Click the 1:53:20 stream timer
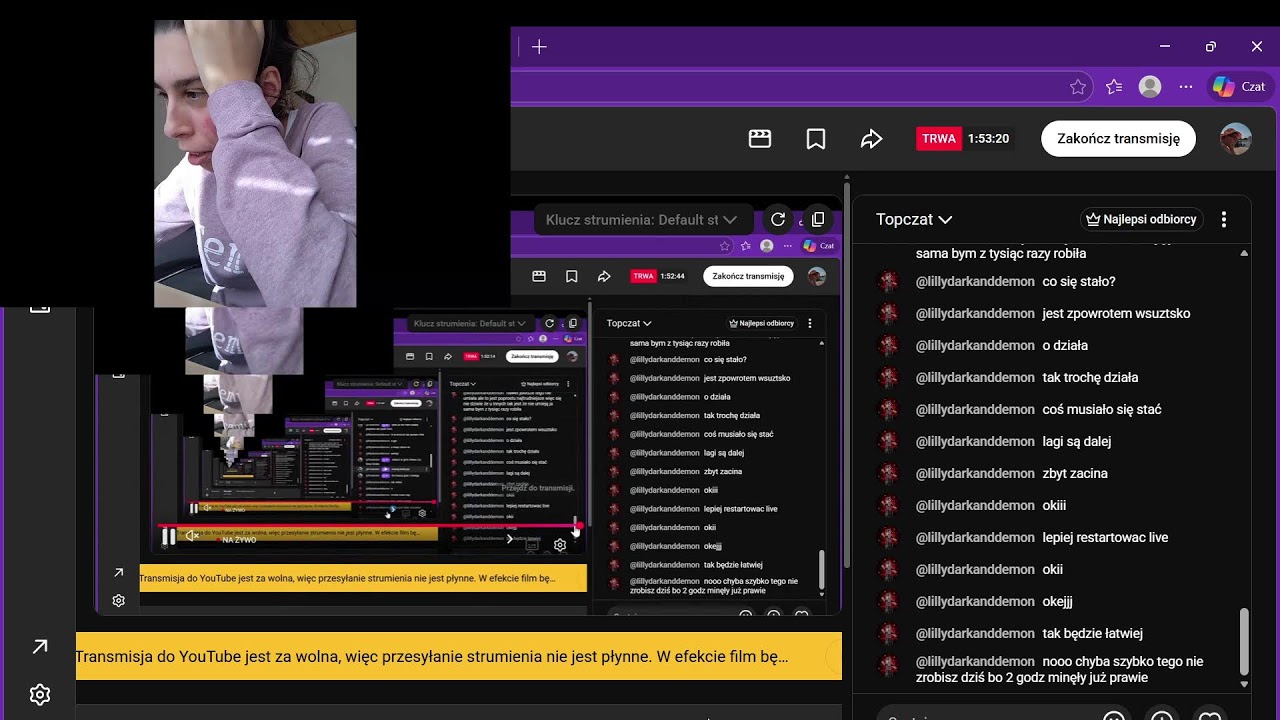 988,139
